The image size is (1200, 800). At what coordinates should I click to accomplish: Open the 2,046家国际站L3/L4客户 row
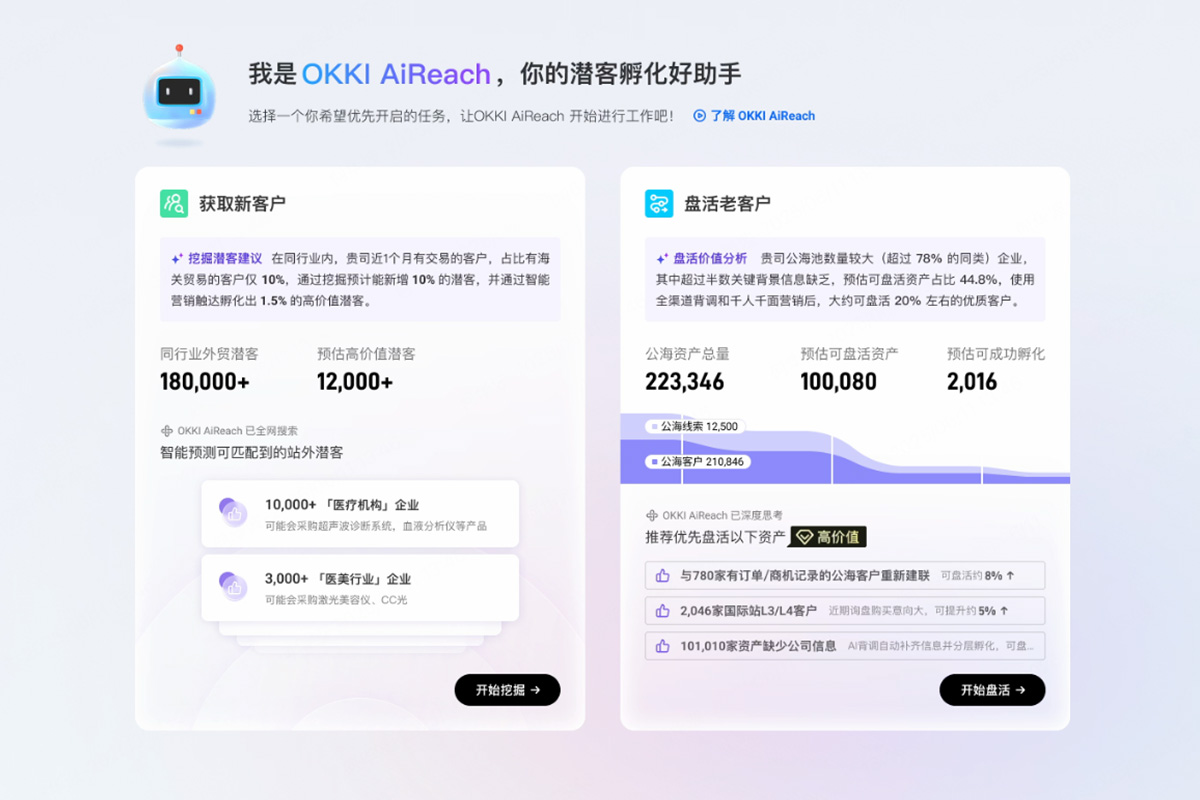pyautogui.click(x=845, y=611)
